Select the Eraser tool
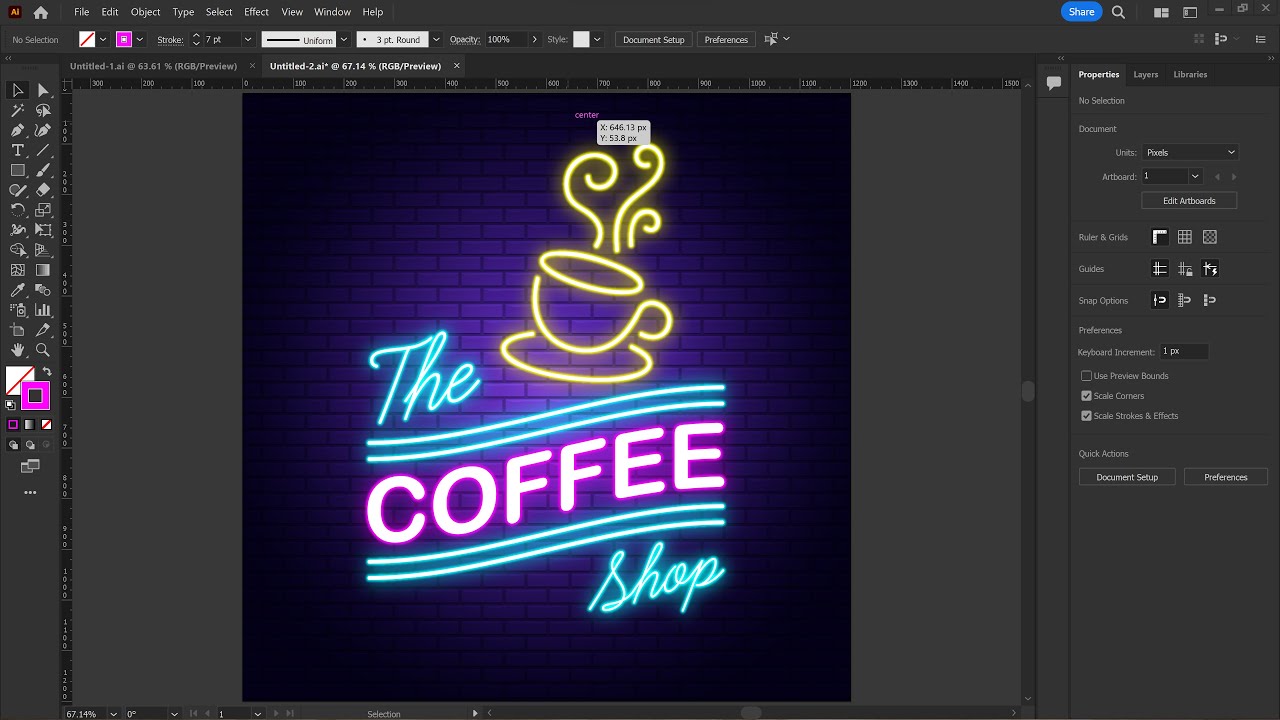 [x=43, y=190]
